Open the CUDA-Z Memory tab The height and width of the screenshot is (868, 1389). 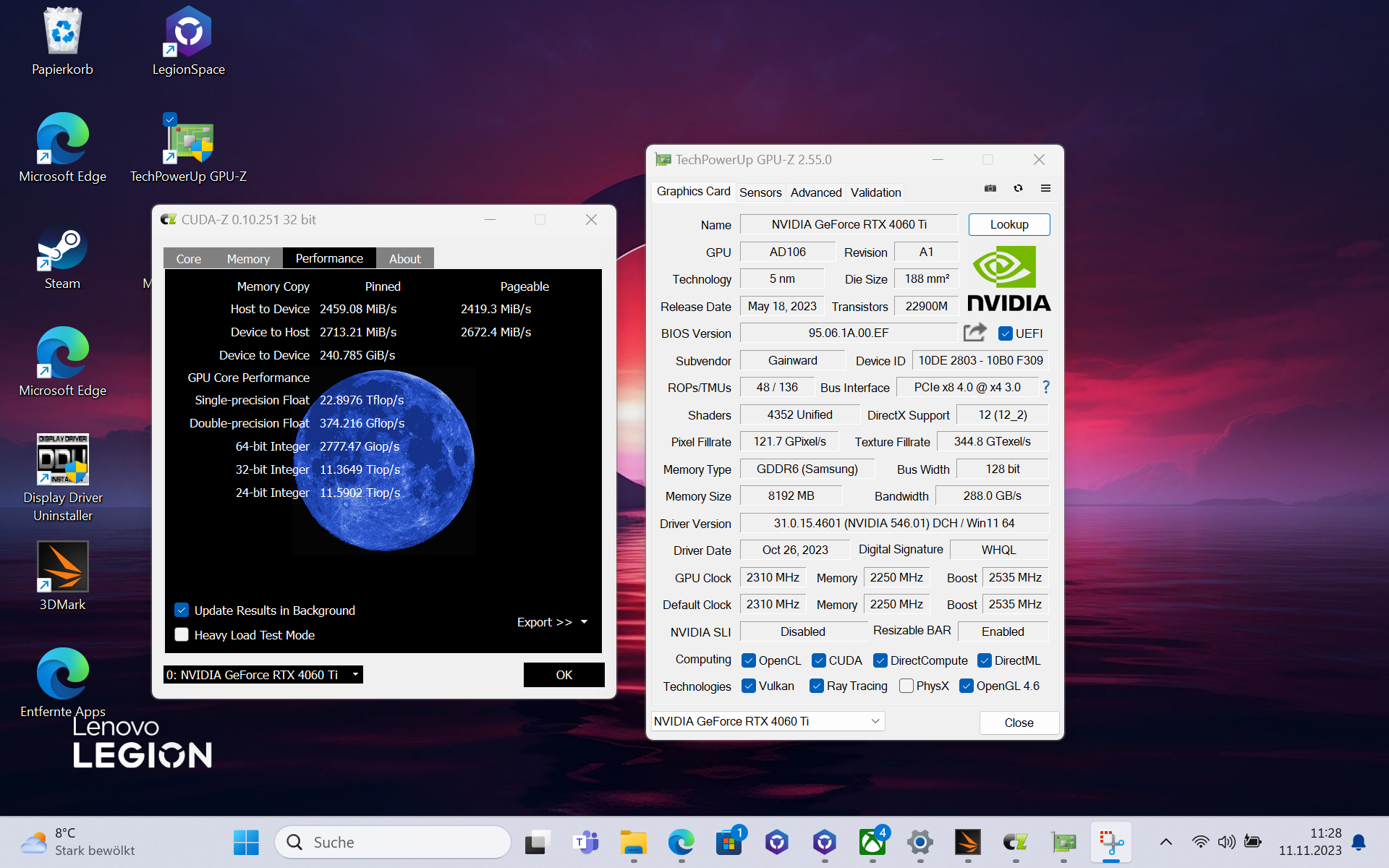tap(247, 259)
